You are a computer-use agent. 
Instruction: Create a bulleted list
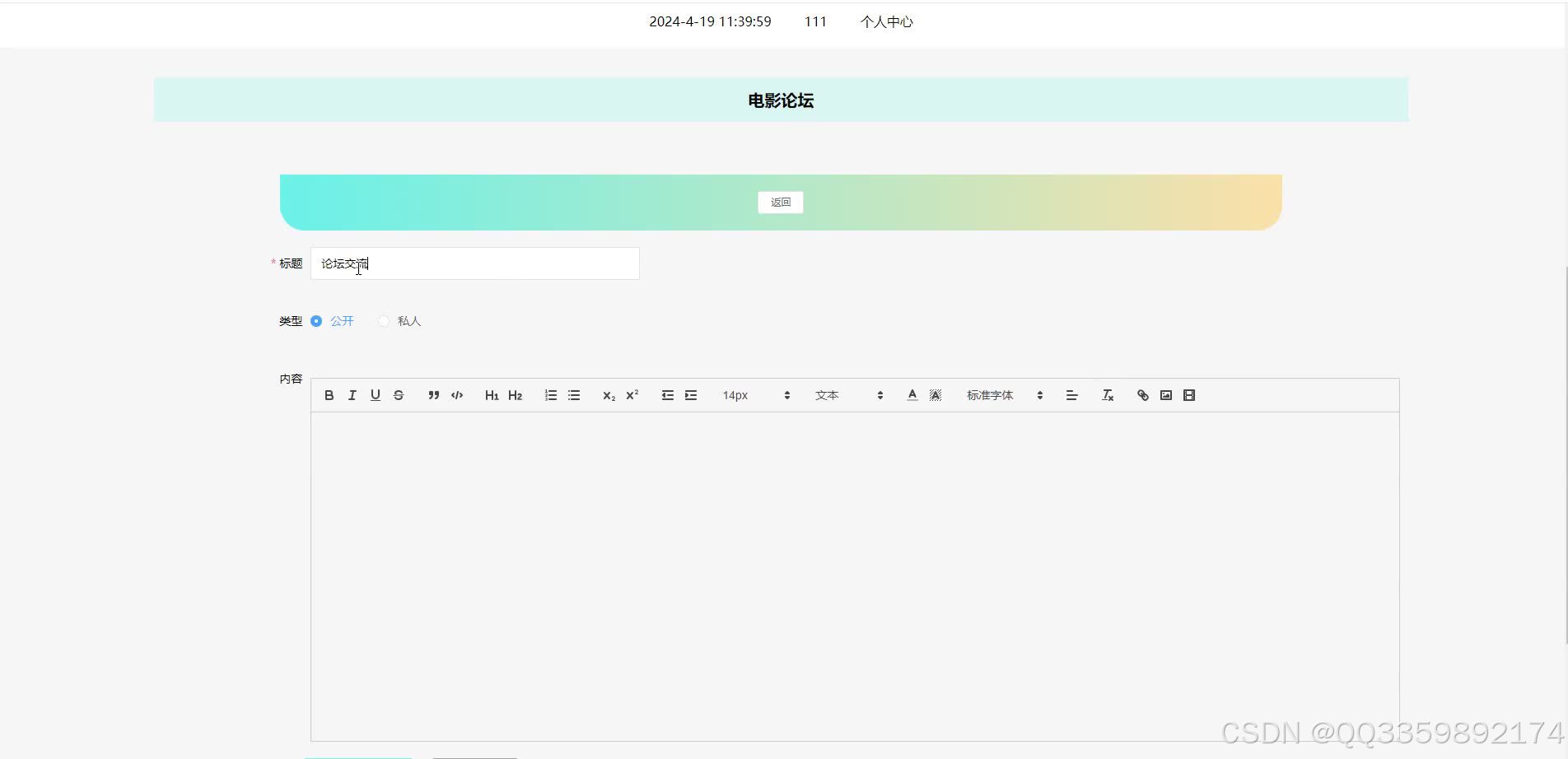pyautogui.click(x=574, y=395)
